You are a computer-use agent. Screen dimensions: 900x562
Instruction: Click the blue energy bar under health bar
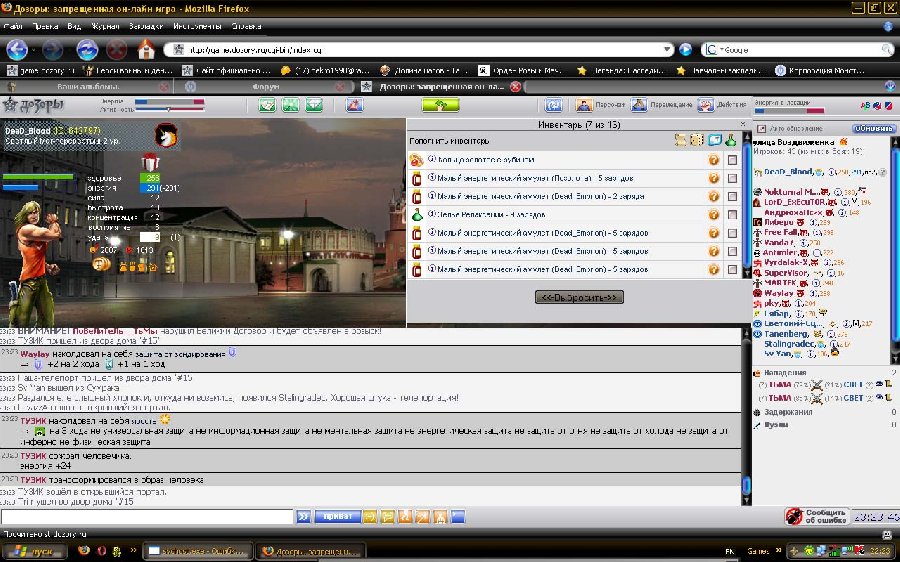tap(20, 187)
